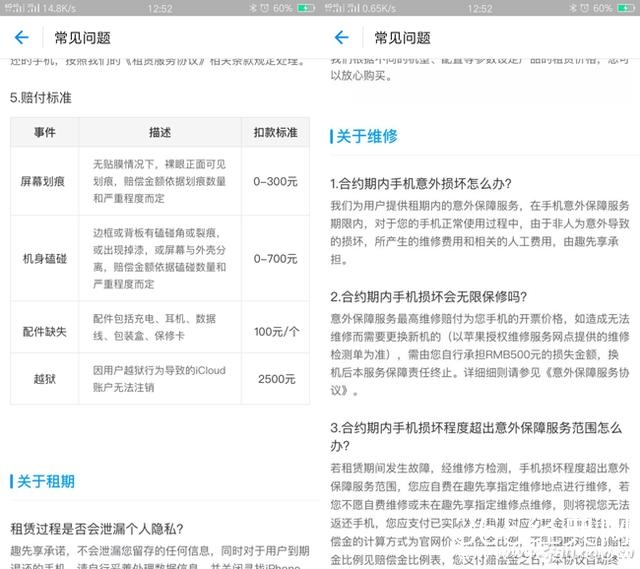Open the question 租赁过程是否会泄漏个人隐私?

click(x=97, y=529)
